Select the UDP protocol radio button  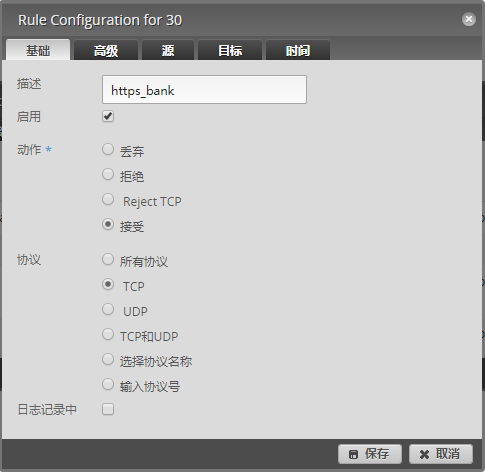pos(108,309)
